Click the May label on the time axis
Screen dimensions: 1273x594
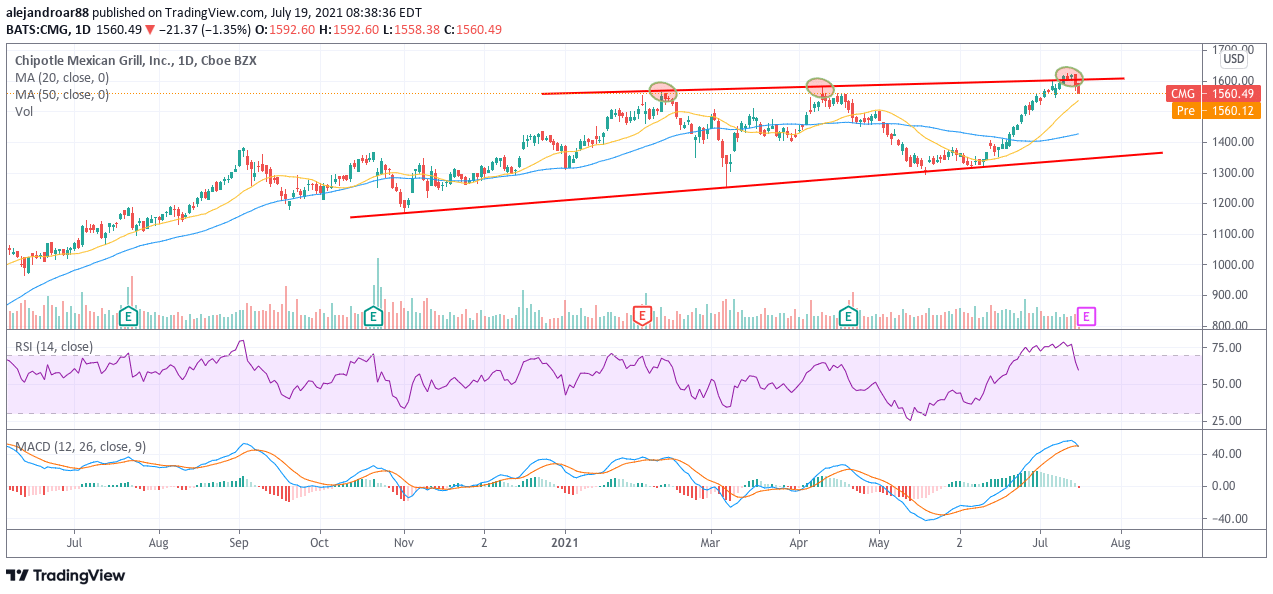[x=879, y=541]
